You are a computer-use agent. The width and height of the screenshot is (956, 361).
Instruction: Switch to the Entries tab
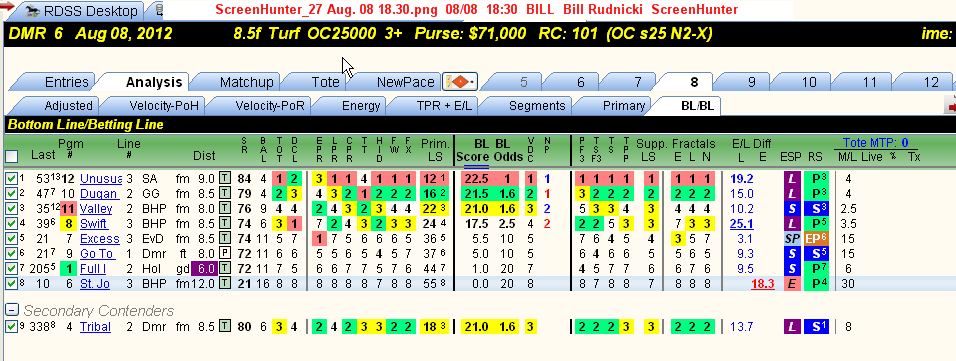(x=66, y=82)
